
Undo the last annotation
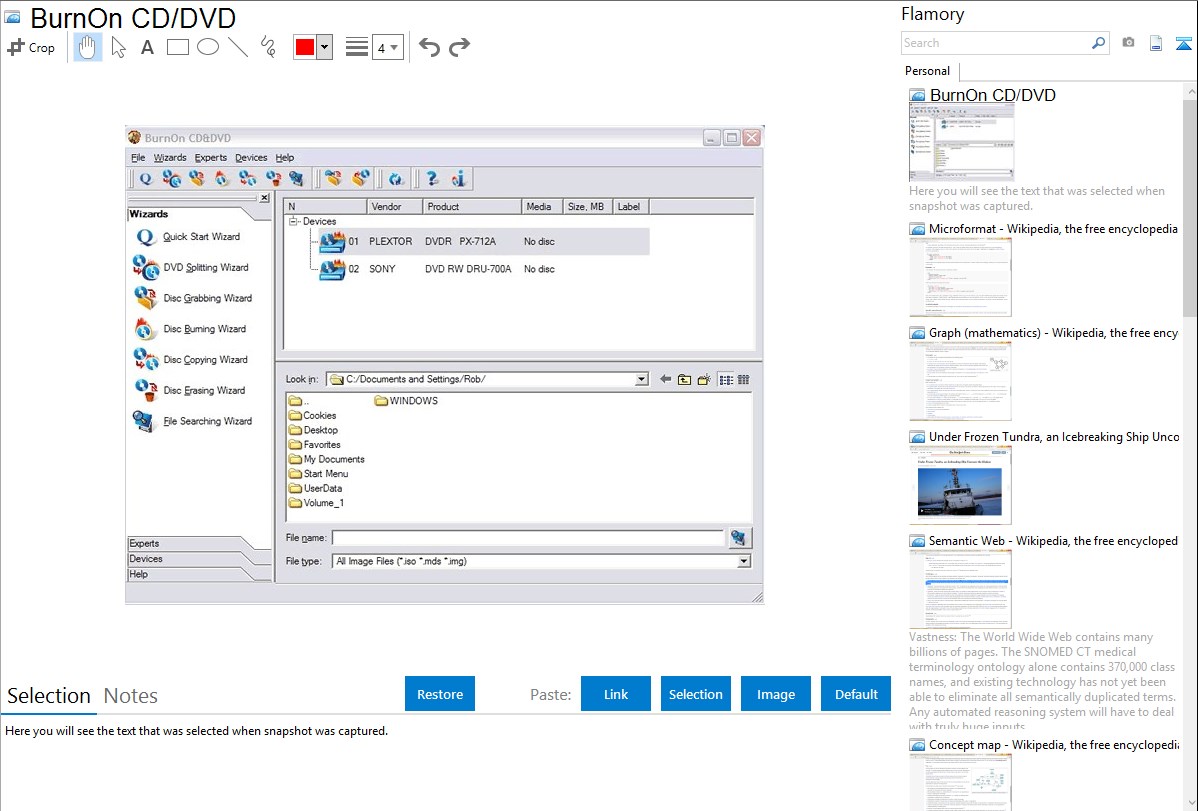[x=429, y=47]
